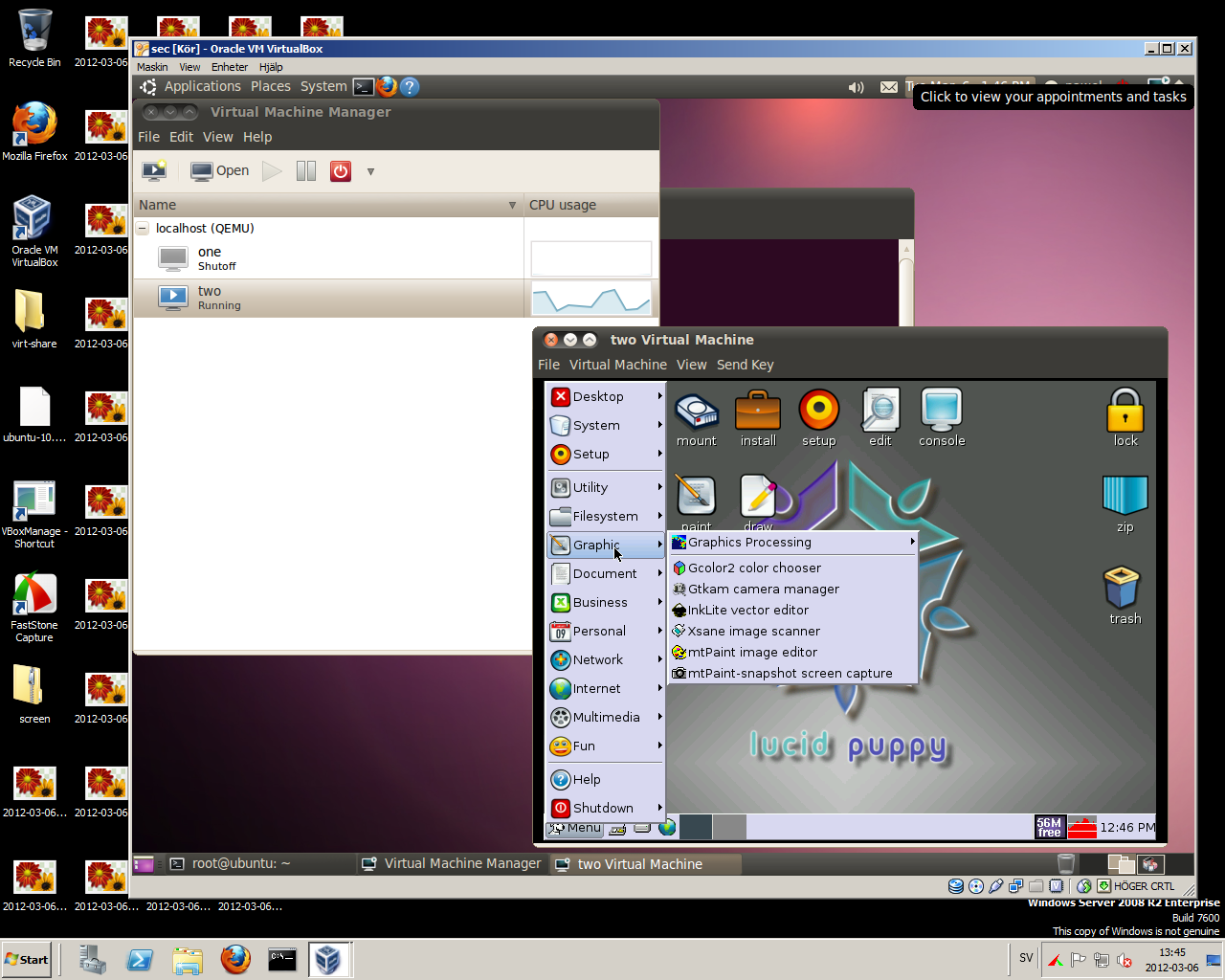Expand the Utility submenu

tap(605, 487)
